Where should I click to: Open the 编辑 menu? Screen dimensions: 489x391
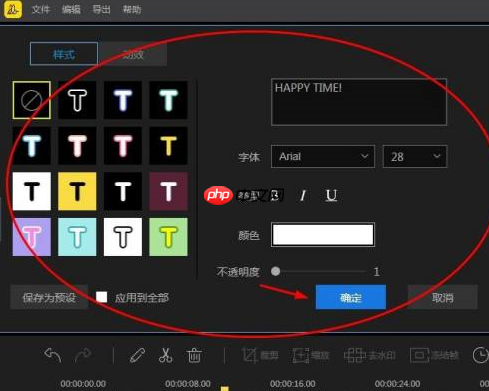click(x=71, y=9)
